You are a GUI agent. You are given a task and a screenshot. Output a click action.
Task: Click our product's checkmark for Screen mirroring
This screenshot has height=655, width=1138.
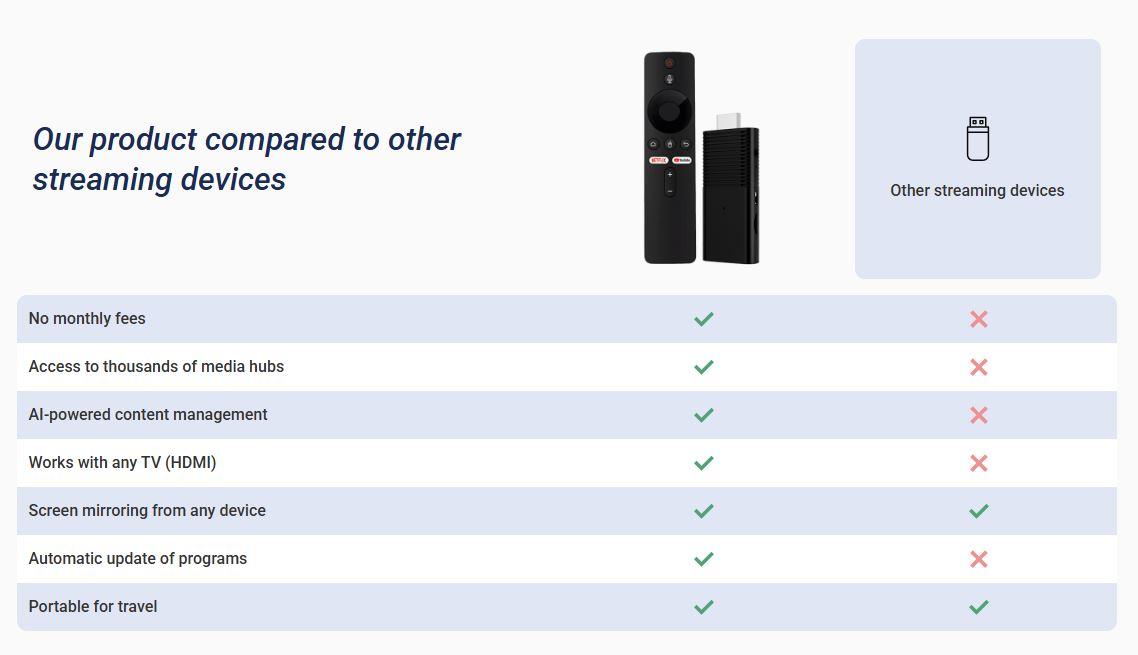[x=703, y=510]
